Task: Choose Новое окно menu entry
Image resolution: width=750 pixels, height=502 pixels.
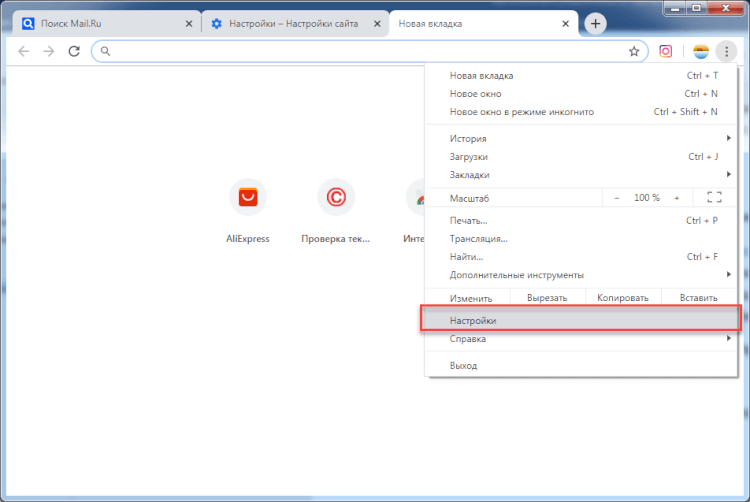Action: (x=581, y=94)
